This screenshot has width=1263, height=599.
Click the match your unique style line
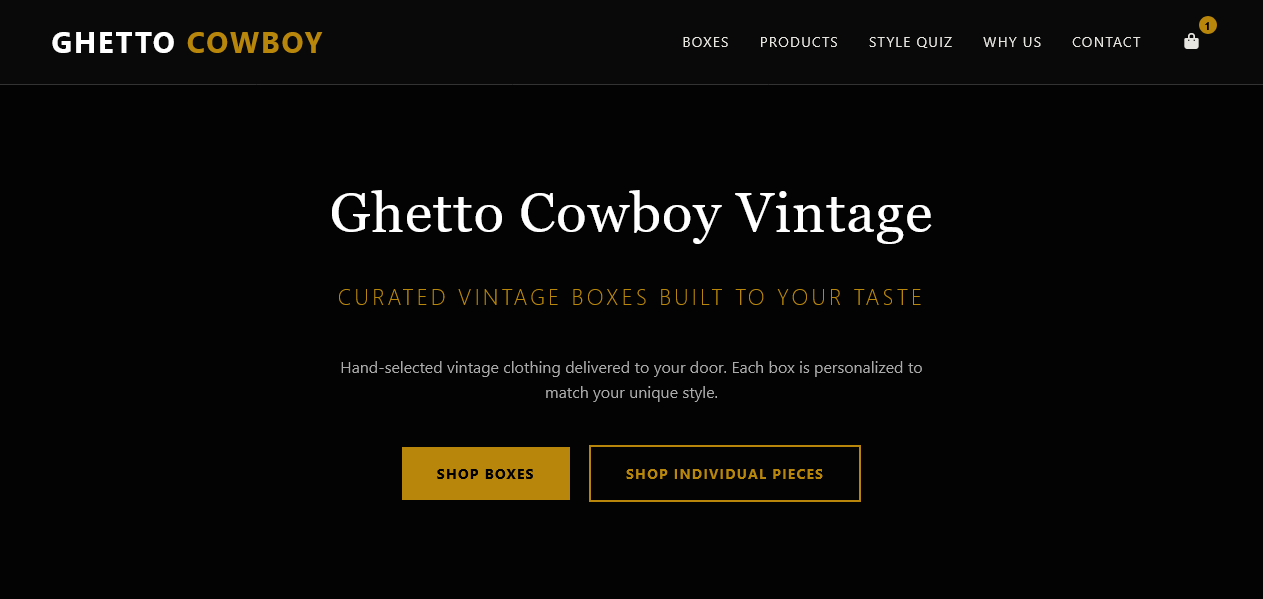(x=631, y=393)
